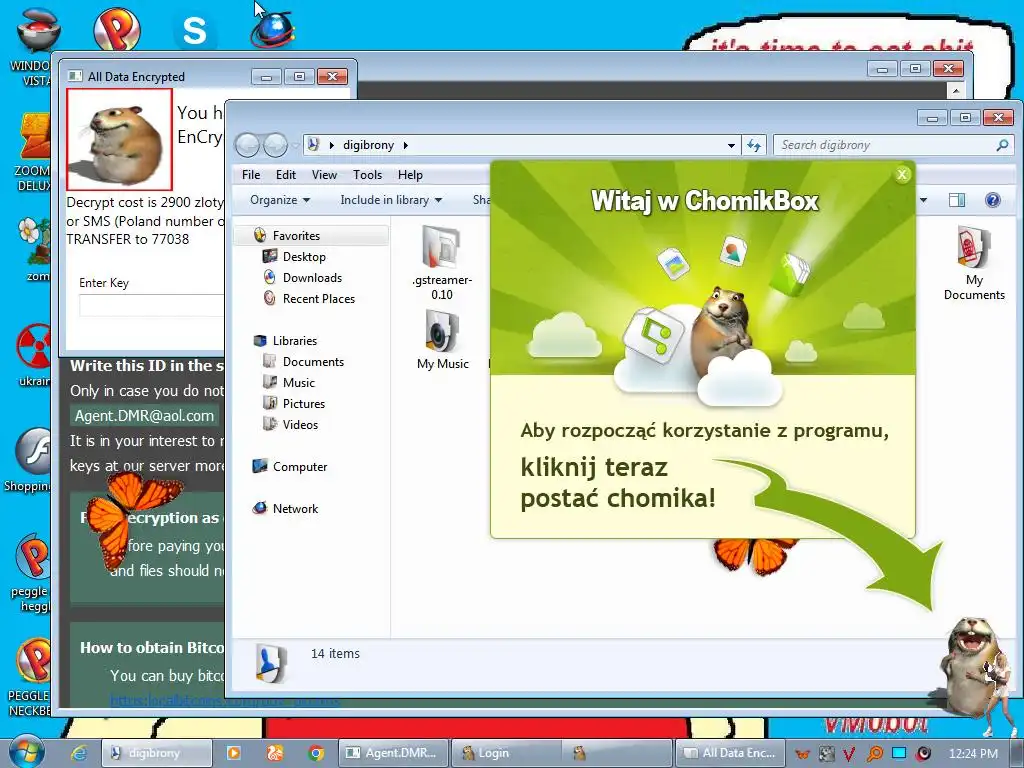Open the Music library
1024x768 pixels.
[298, 383]
